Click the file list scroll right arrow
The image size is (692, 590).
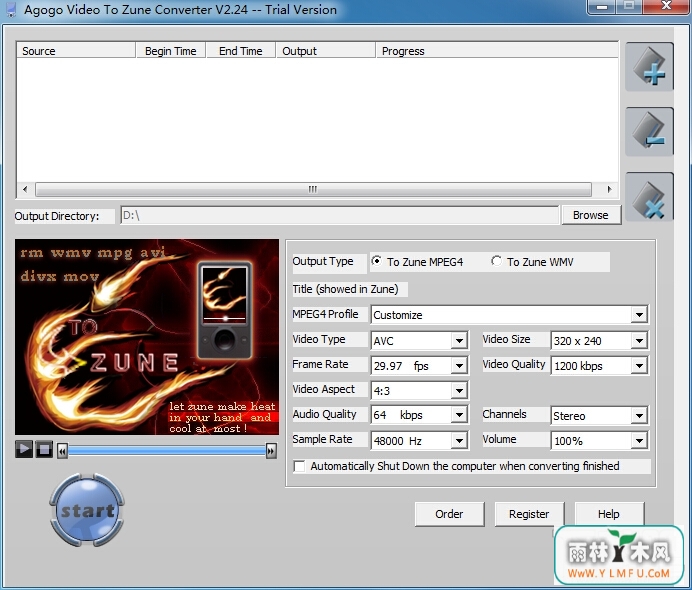pos(609,189)
